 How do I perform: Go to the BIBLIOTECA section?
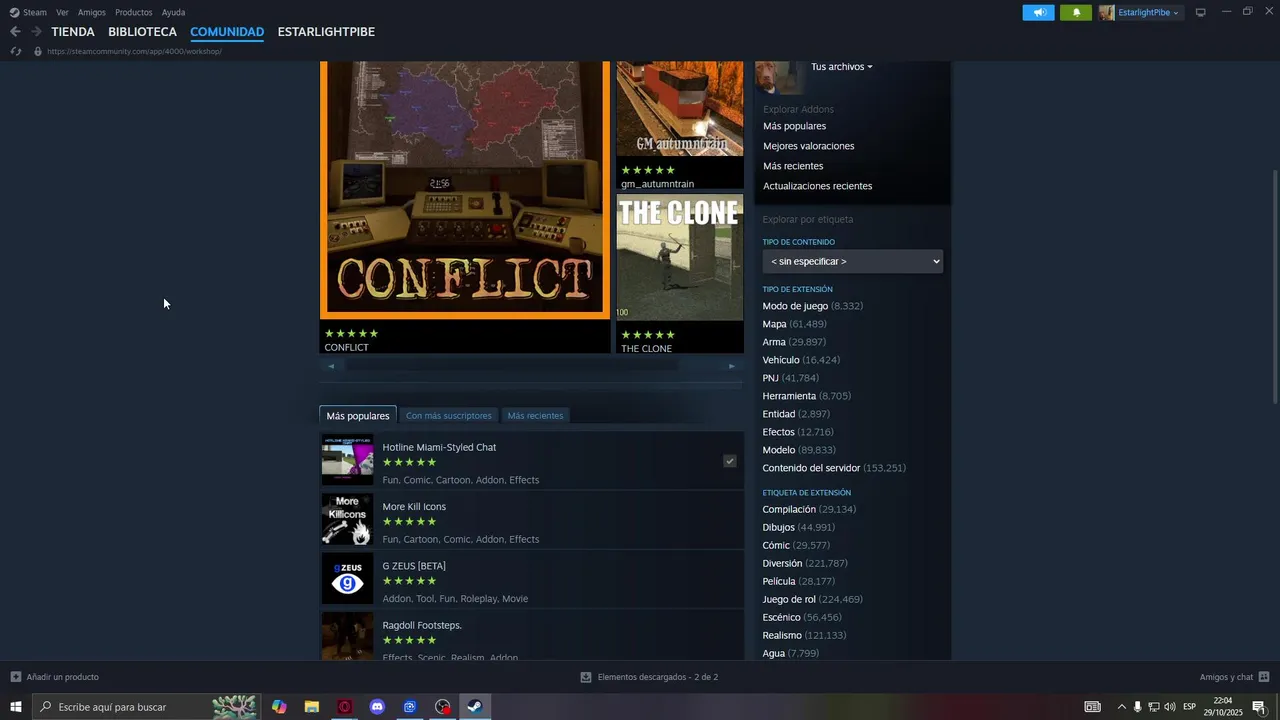(142, 32)
